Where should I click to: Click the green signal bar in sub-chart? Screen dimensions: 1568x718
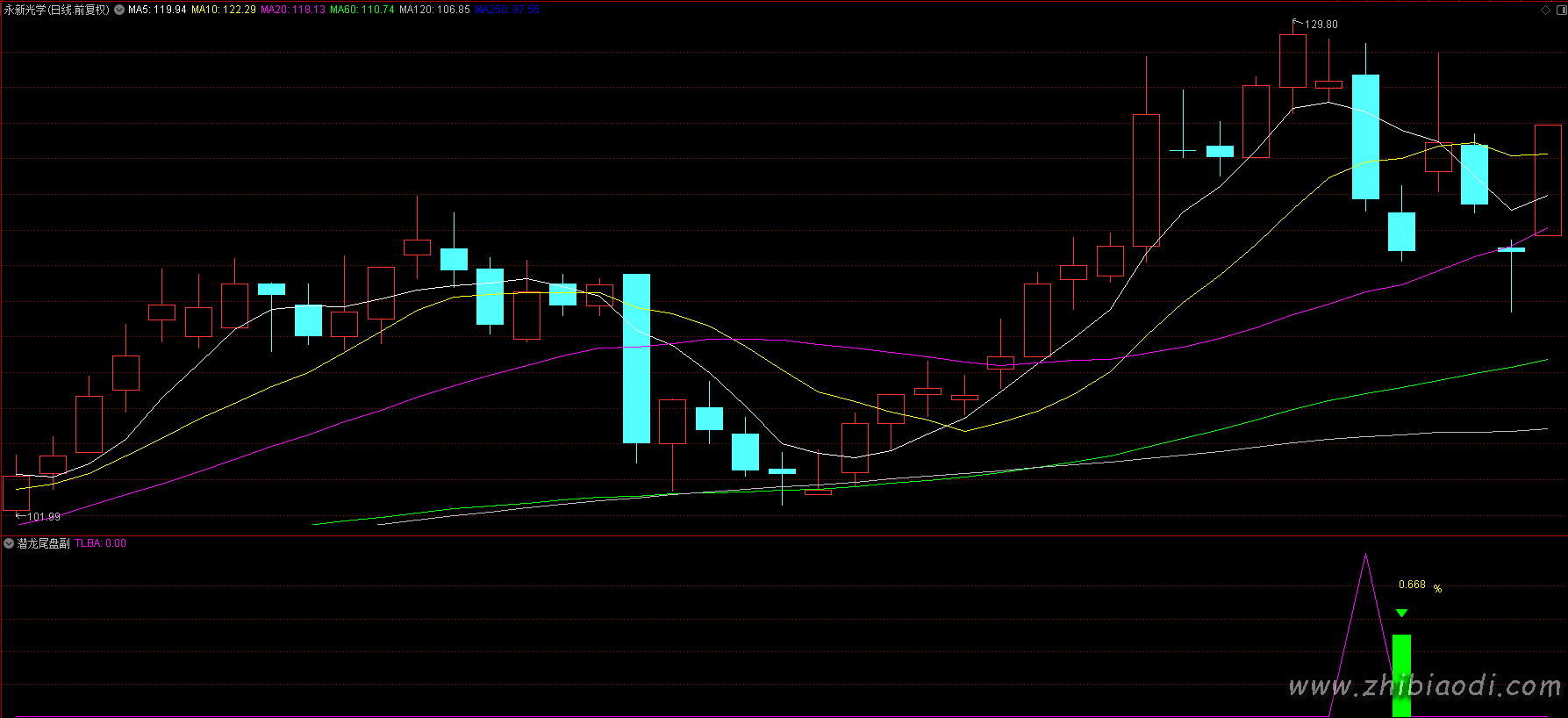(x=1401, y=674)
